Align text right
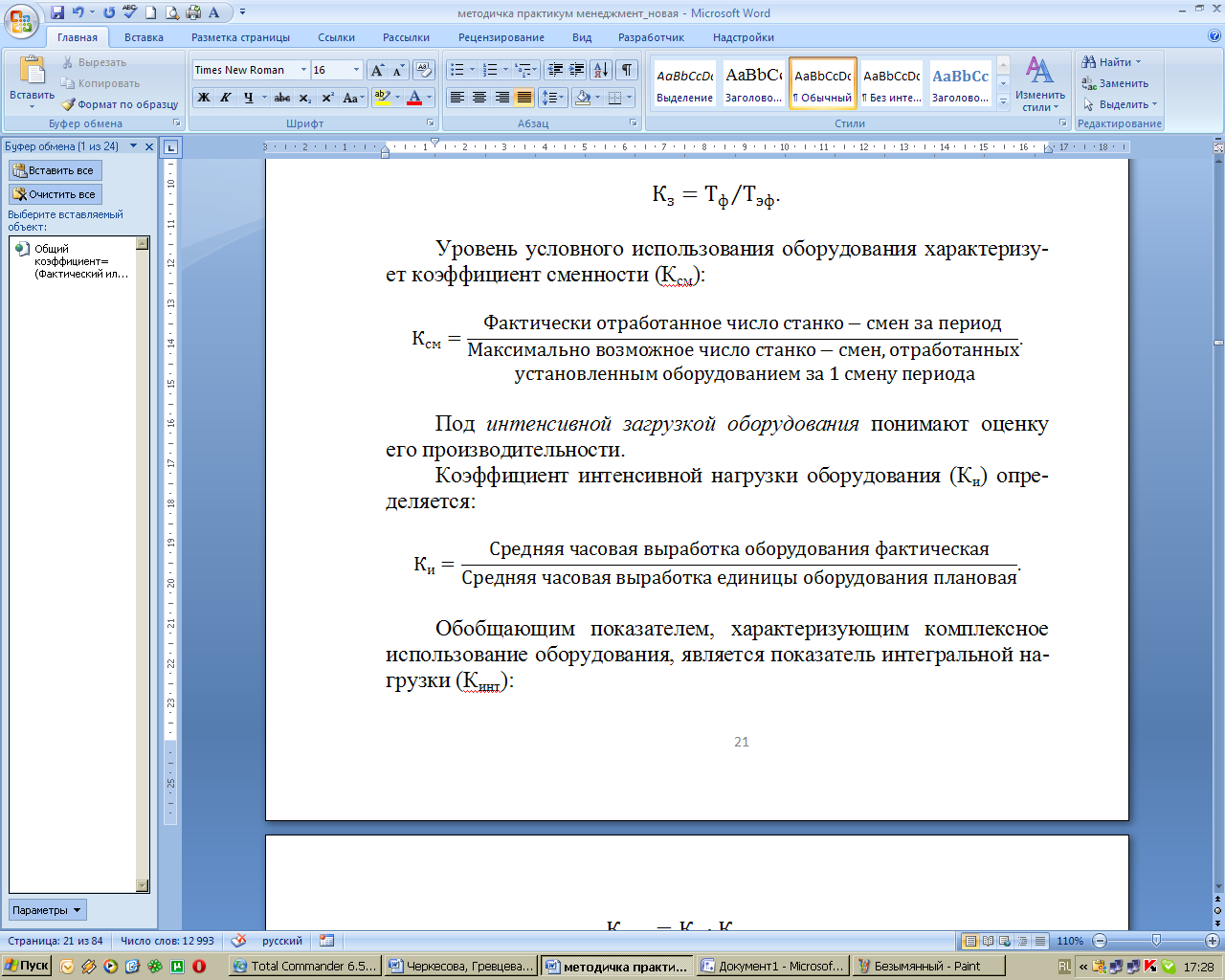 501,98
